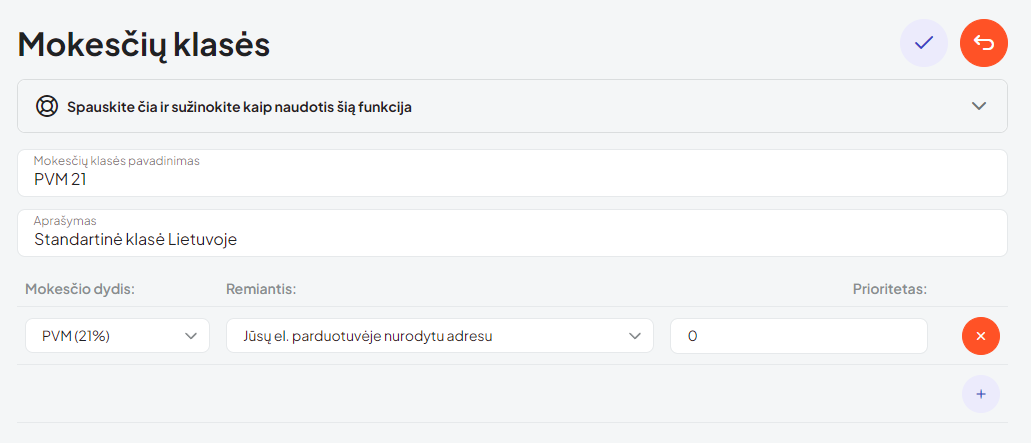
Task: Click the Aprašymas description field
Action: click(x=512, y=239)
